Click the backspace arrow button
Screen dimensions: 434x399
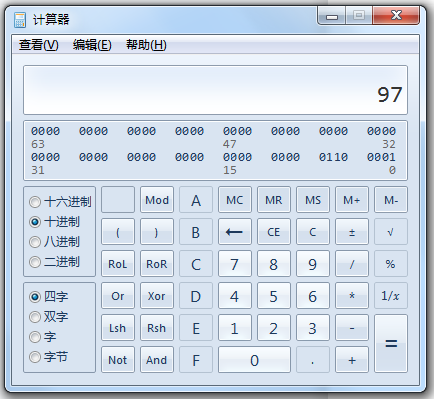click(235, 232)
